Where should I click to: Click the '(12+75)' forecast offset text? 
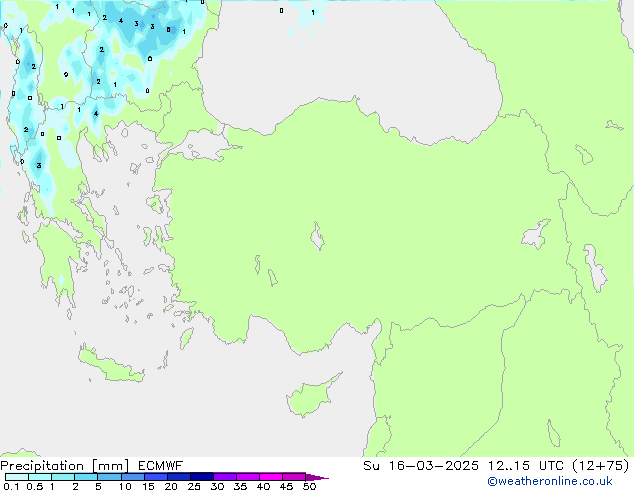(601, 466)
